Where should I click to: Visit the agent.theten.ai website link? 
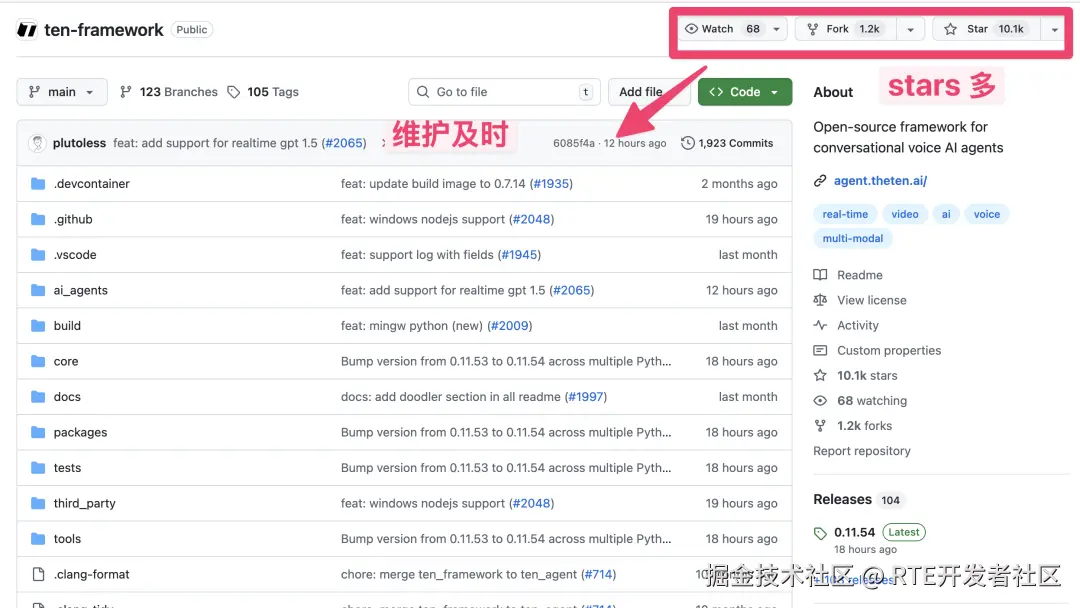(880, 180)
